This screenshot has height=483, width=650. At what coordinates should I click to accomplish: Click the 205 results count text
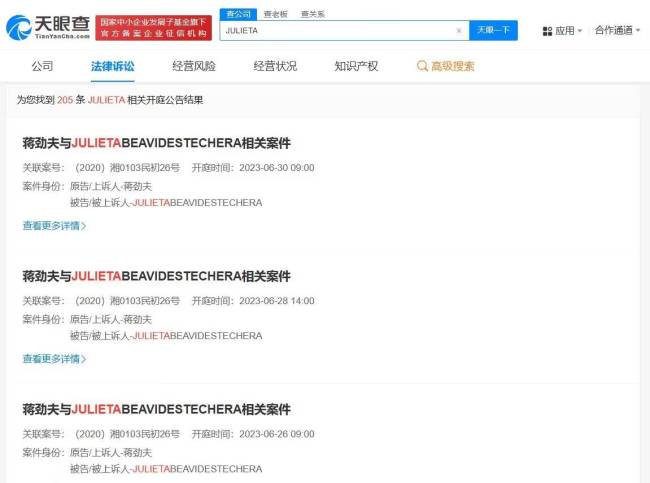[65, 100]
